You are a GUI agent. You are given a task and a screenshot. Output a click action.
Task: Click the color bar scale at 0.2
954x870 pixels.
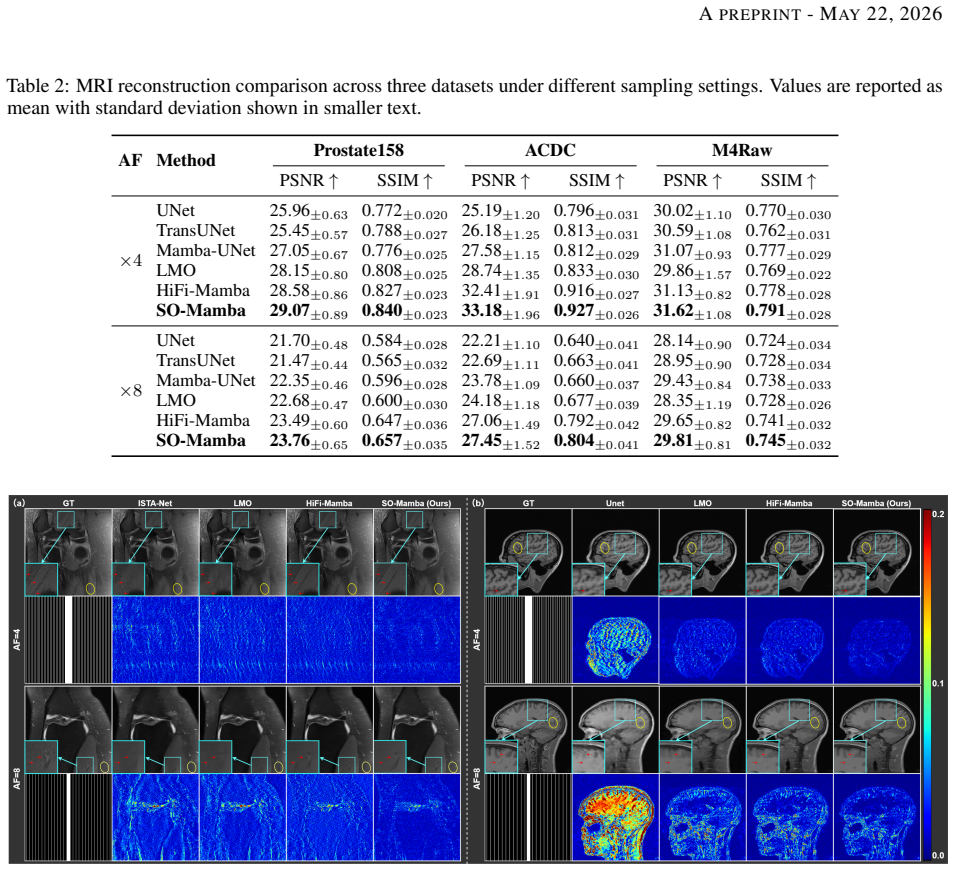click(938, 514)
